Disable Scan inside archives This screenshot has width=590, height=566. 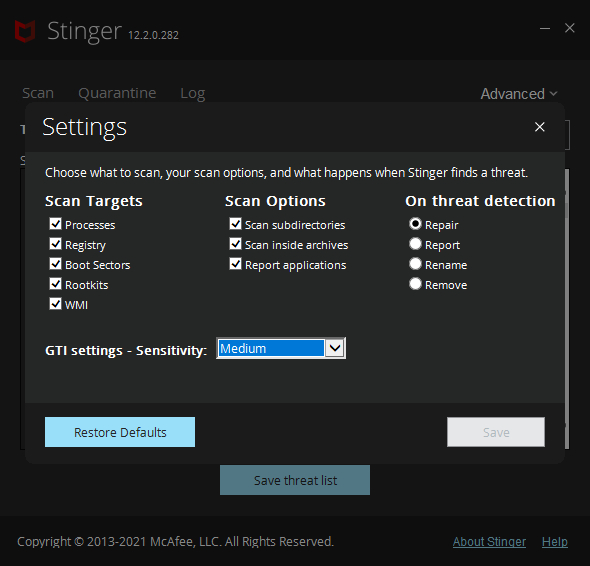coord(236,244)
